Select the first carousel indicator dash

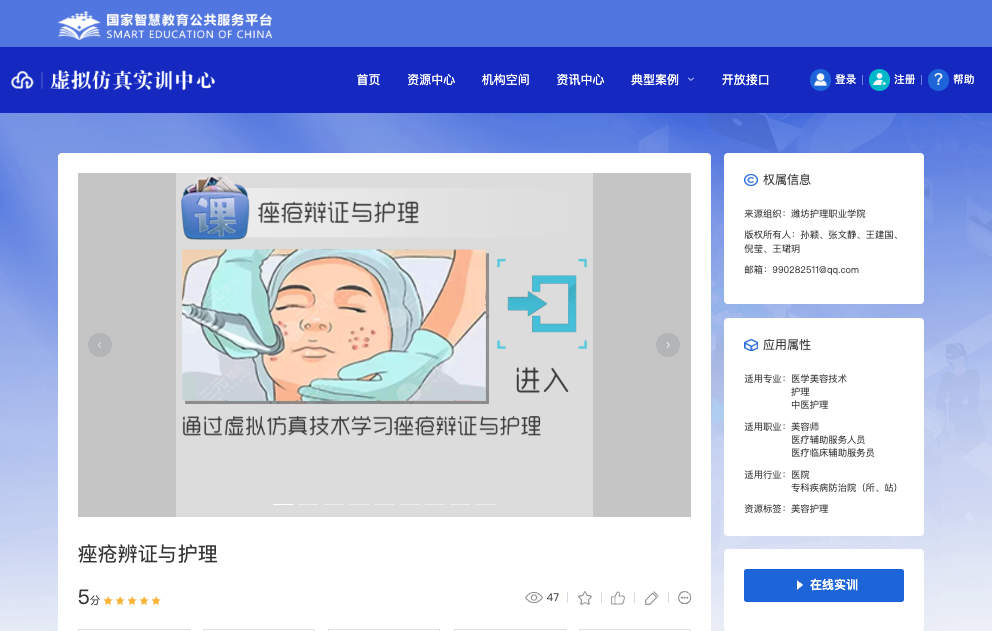coord(283,504)
